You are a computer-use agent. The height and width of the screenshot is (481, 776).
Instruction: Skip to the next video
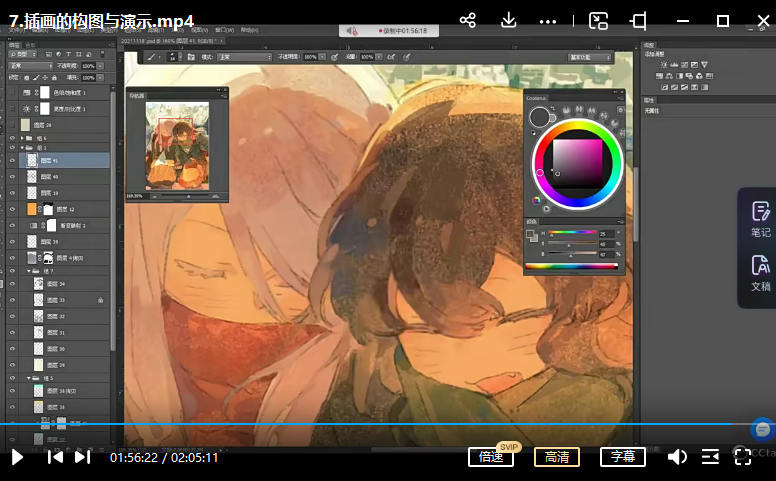pos(82,457)
